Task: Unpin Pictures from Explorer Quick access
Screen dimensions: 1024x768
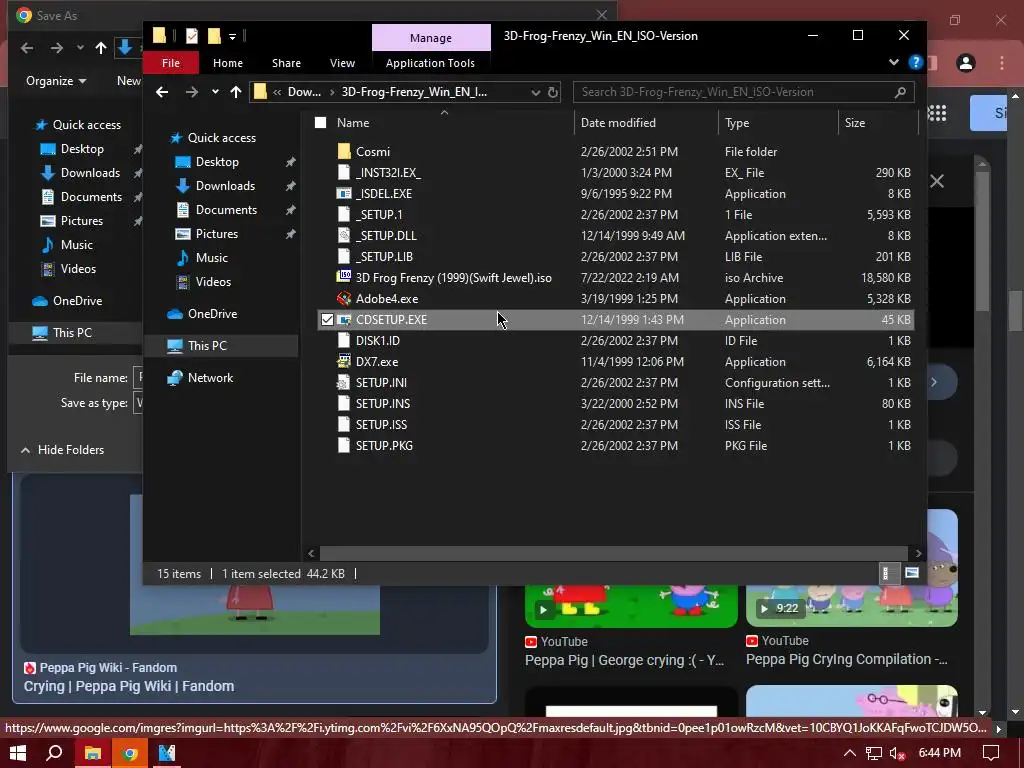Action: [x=291, y=234]
